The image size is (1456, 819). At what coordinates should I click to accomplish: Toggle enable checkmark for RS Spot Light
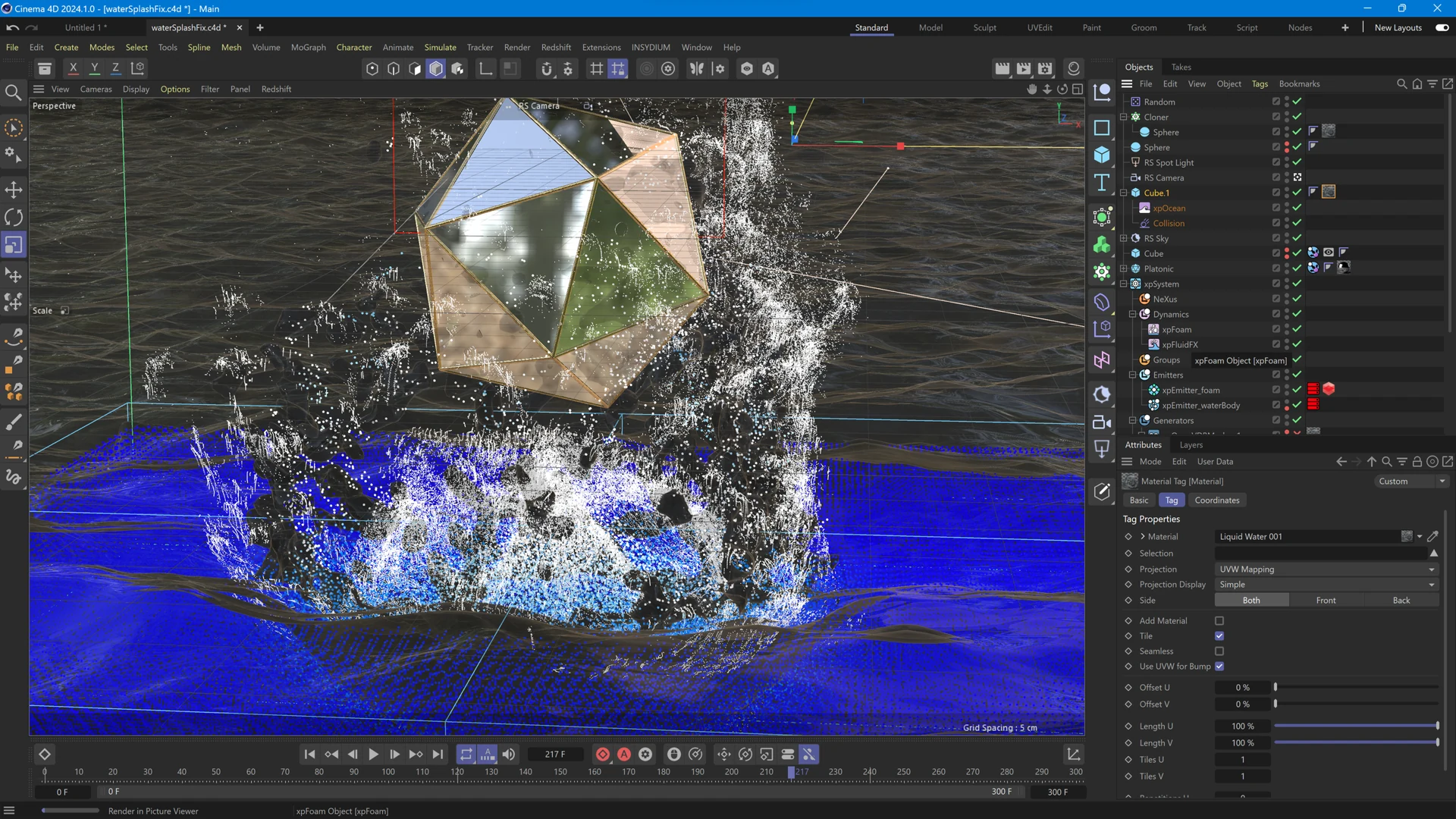click(1297, 162)
